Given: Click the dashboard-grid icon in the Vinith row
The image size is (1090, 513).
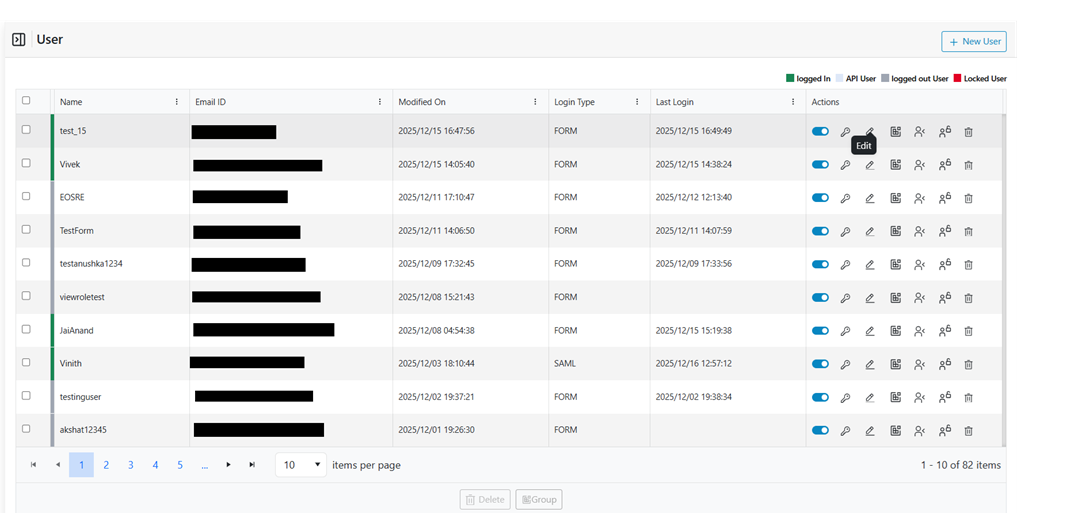Looking at the screenshot, I should (895, 364).
